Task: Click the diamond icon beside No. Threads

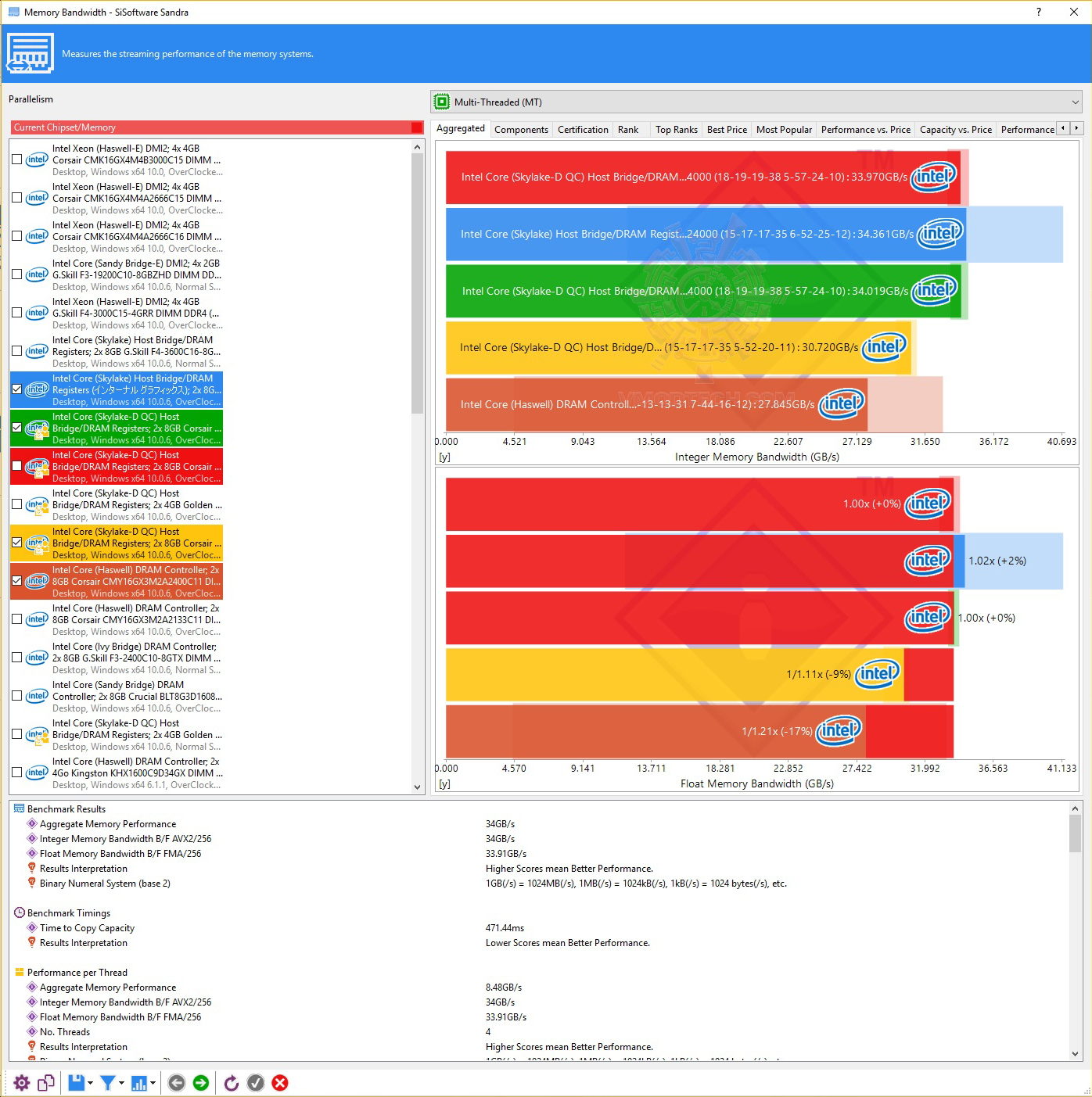Action: click(x=32, y=1032)
